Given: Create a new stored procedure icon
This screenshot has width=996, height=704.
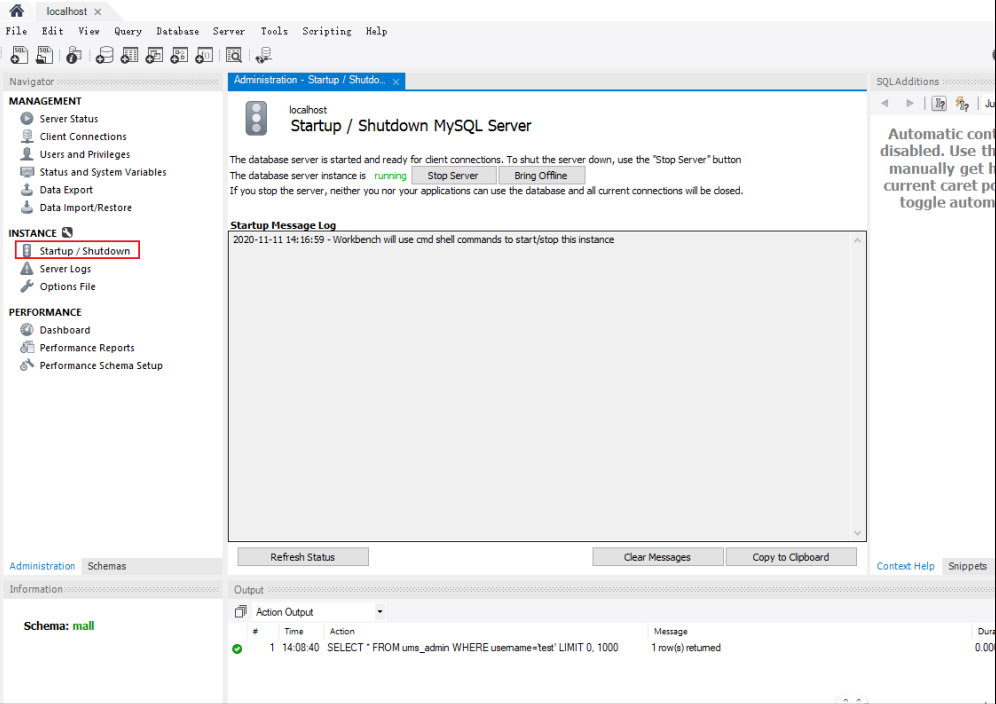Looking at the screenshot, I should point(179,55).
